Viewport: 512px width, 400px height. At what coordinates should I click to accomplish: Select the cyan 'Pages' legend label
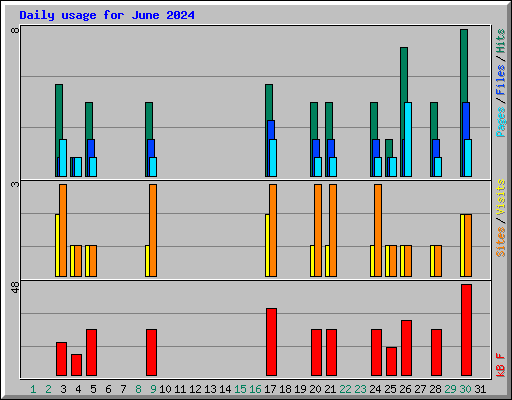[500, 122]
